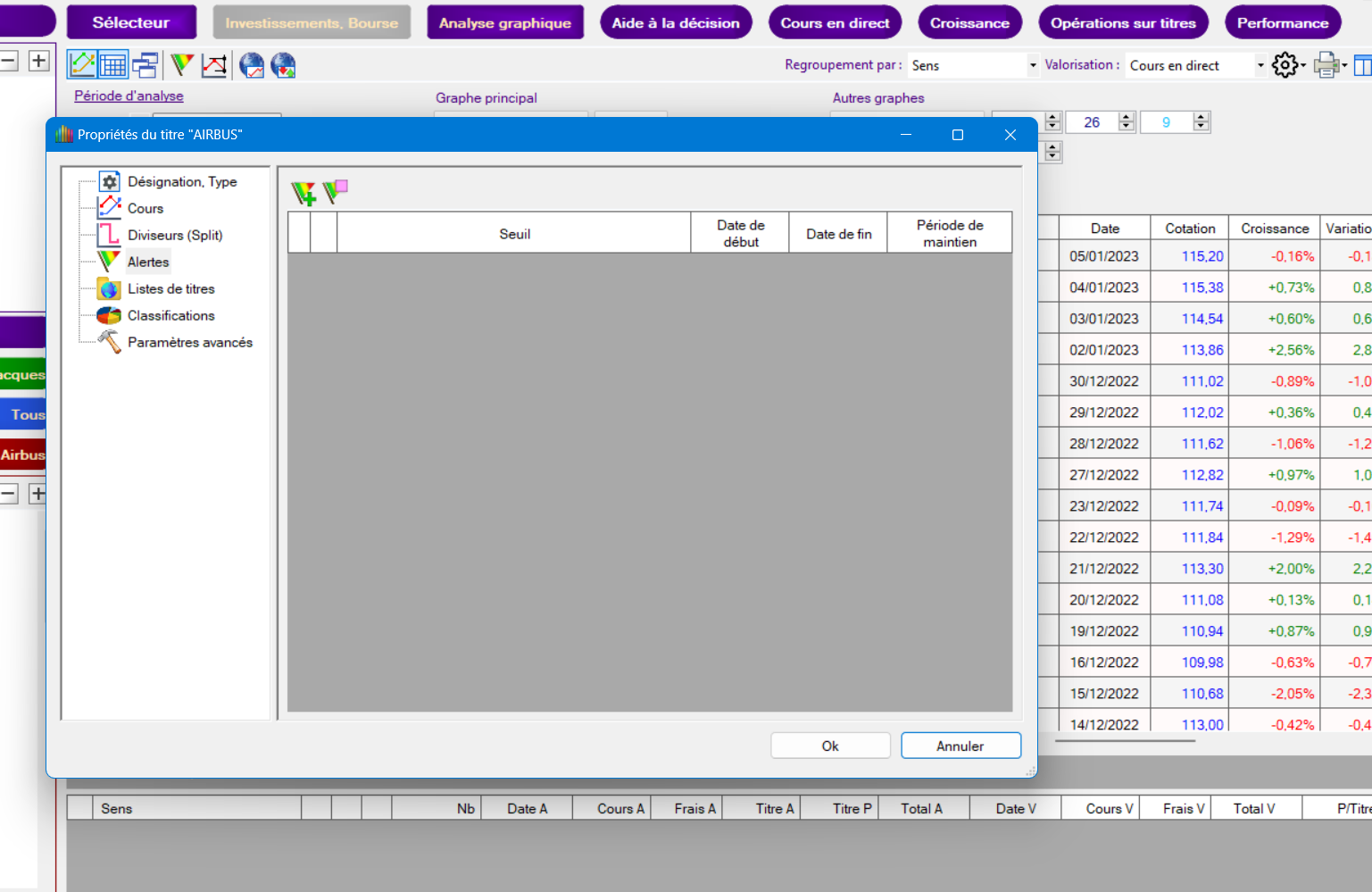Click the stepper field showing 26
This screenshot has height=892, width=1372.
(x=1092, y=122)
